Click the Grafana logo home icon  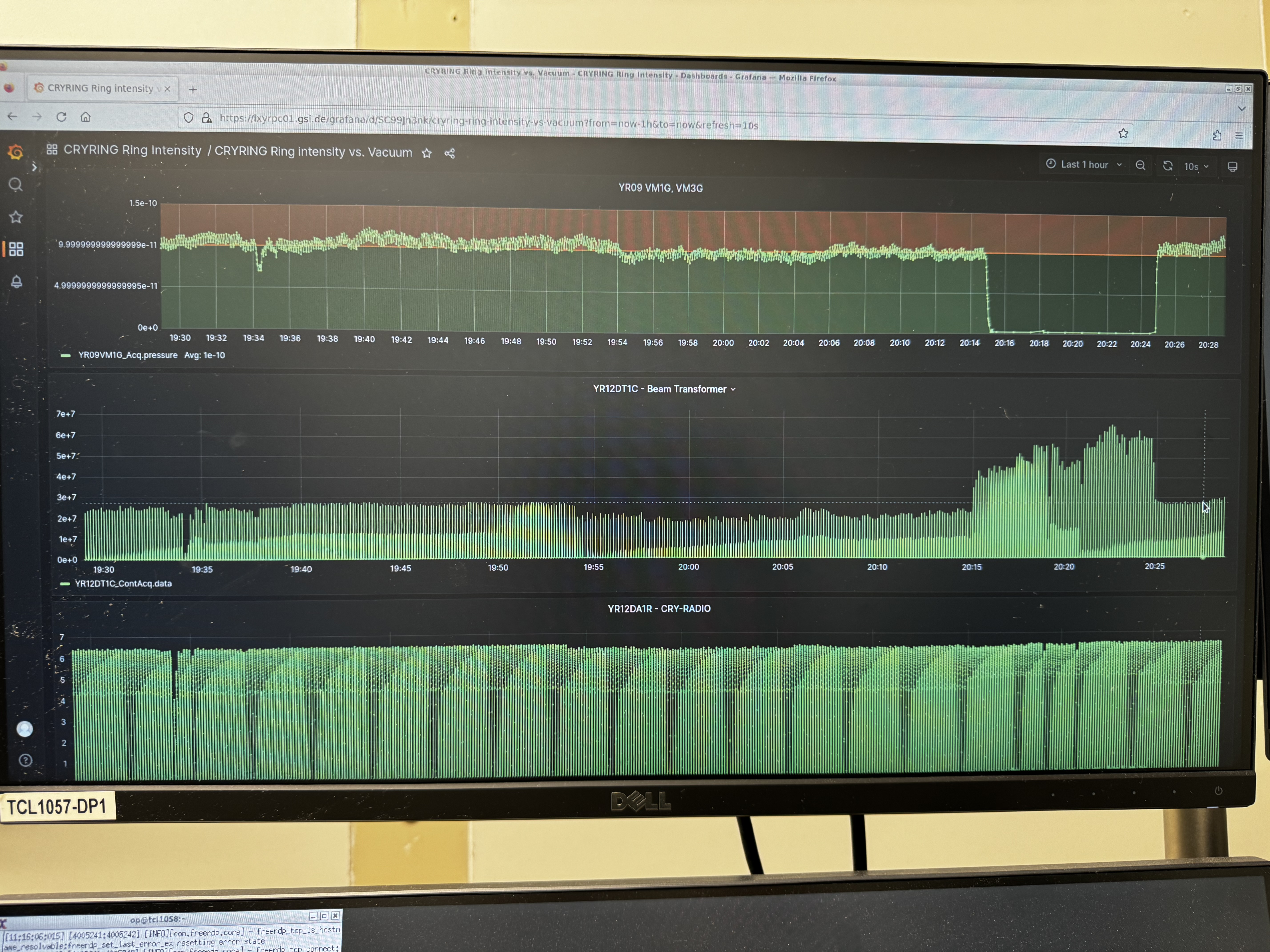pyautogui.click(x=16, y=152)
